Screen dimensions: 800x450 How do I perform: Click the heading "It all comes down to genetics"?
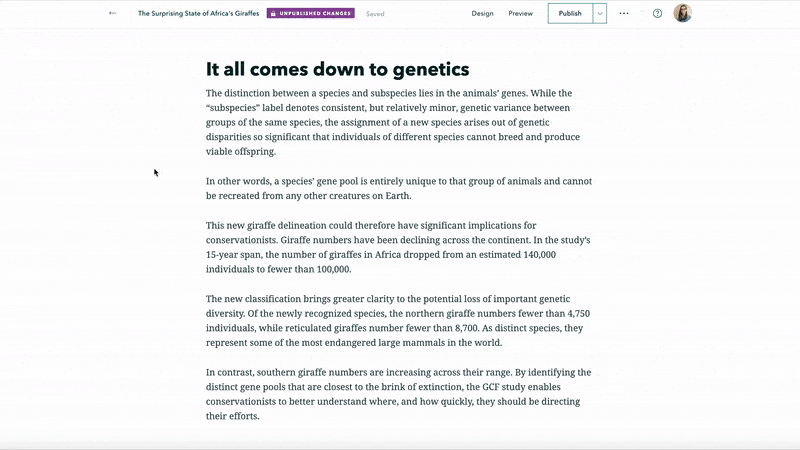coord(337,70)
